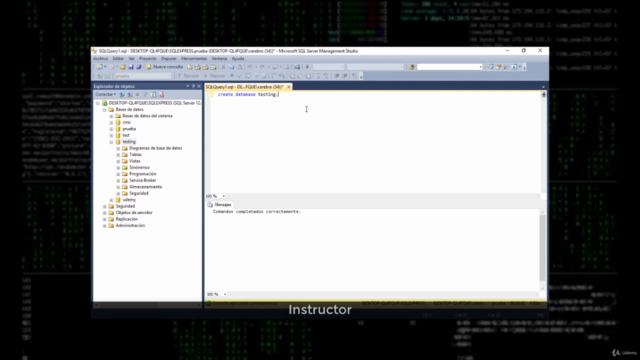Viewport: 640px width, 360px height.
Task: Open the Conectar dropdown in Object Explorer
Action: click(x=105, y=94)
